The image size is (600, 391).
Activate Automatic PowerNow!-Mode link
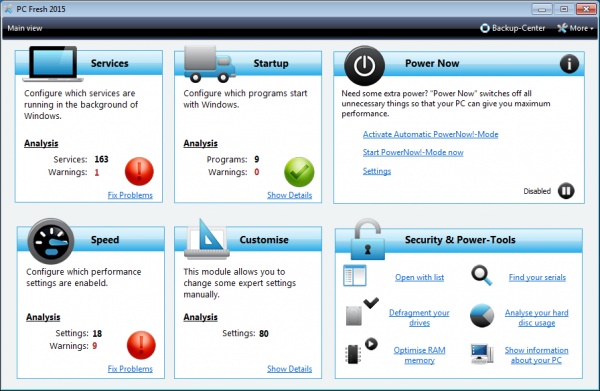430,134
